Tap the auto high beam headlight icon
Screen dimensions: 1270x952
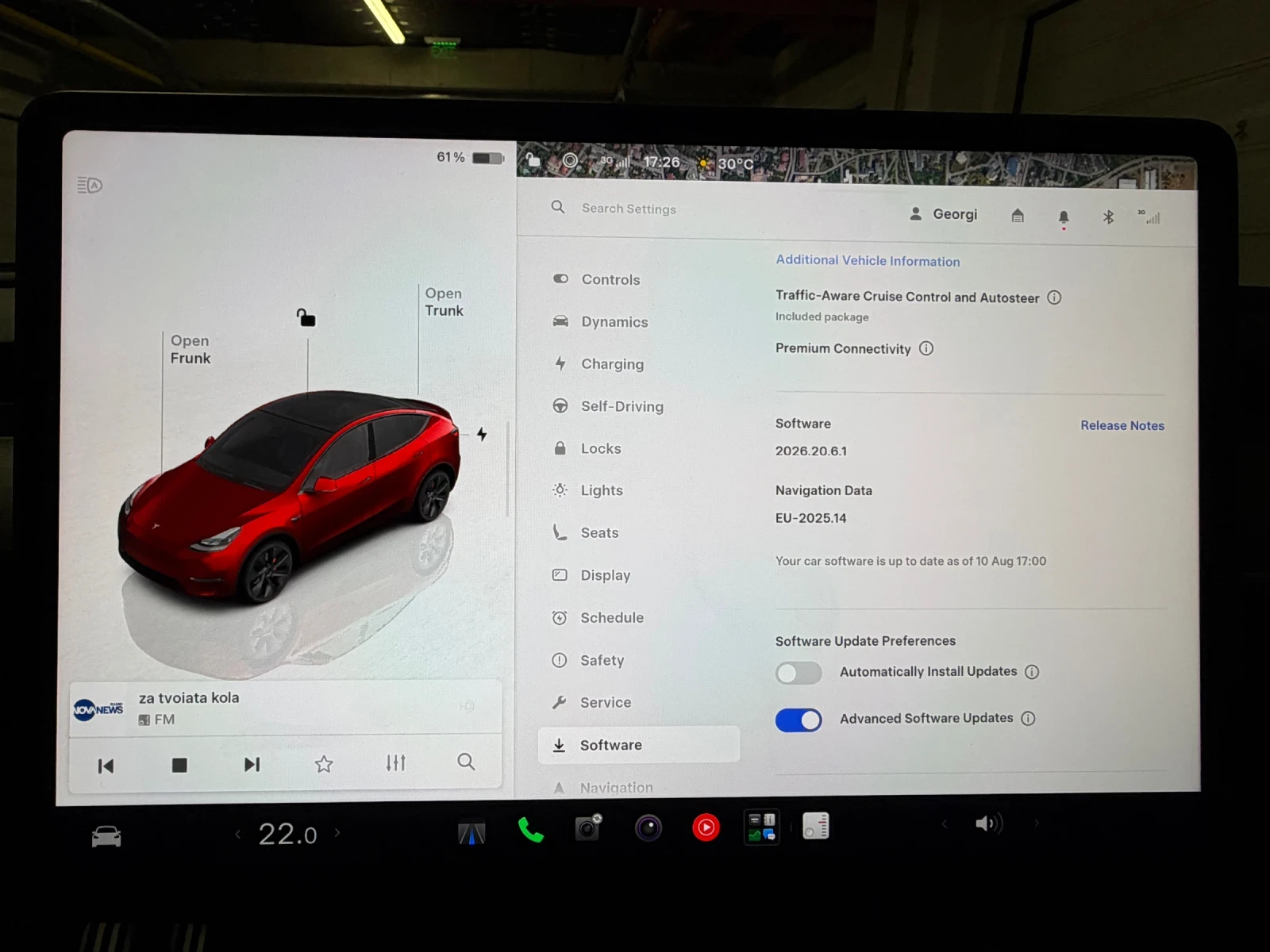(90, 185)
